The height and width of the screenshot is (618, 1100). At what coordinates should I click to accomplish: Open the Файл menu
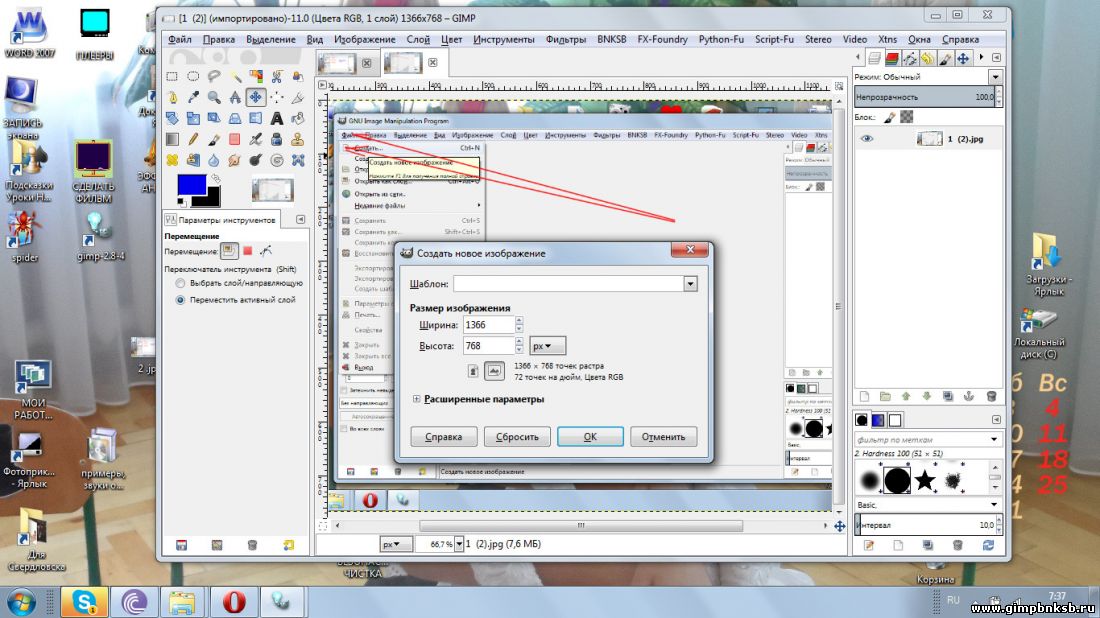(180, 39)
